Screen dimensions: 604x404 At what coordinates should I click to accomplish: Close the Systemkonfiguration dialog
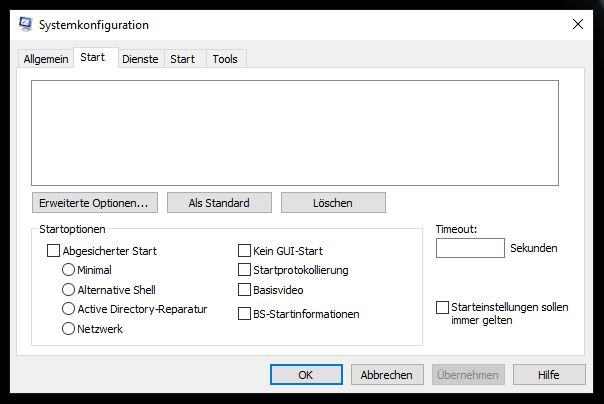(x=577, y=24)
